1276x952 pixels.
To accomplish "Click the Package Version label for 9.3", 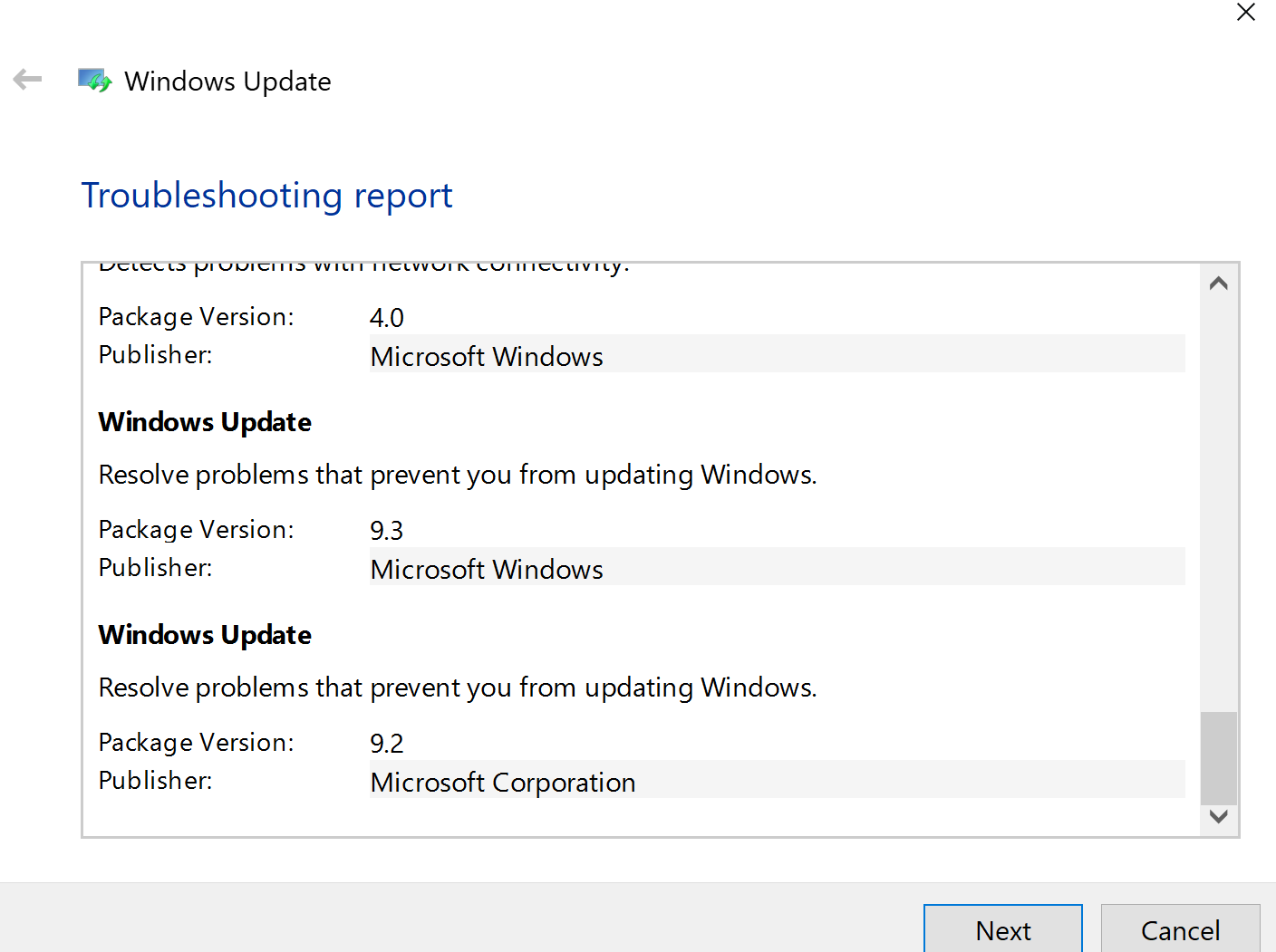I will [x=197, y=530].
